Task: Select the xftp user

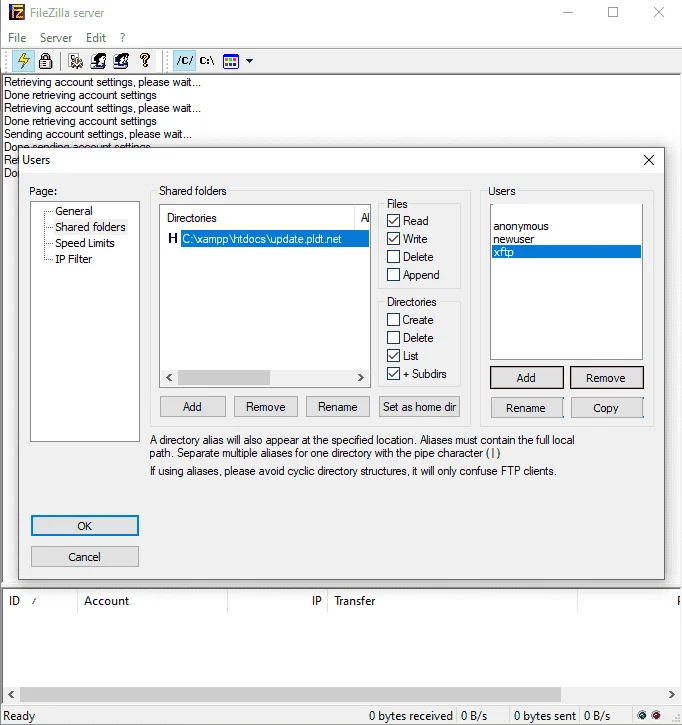Action: [x=566, y=252]
